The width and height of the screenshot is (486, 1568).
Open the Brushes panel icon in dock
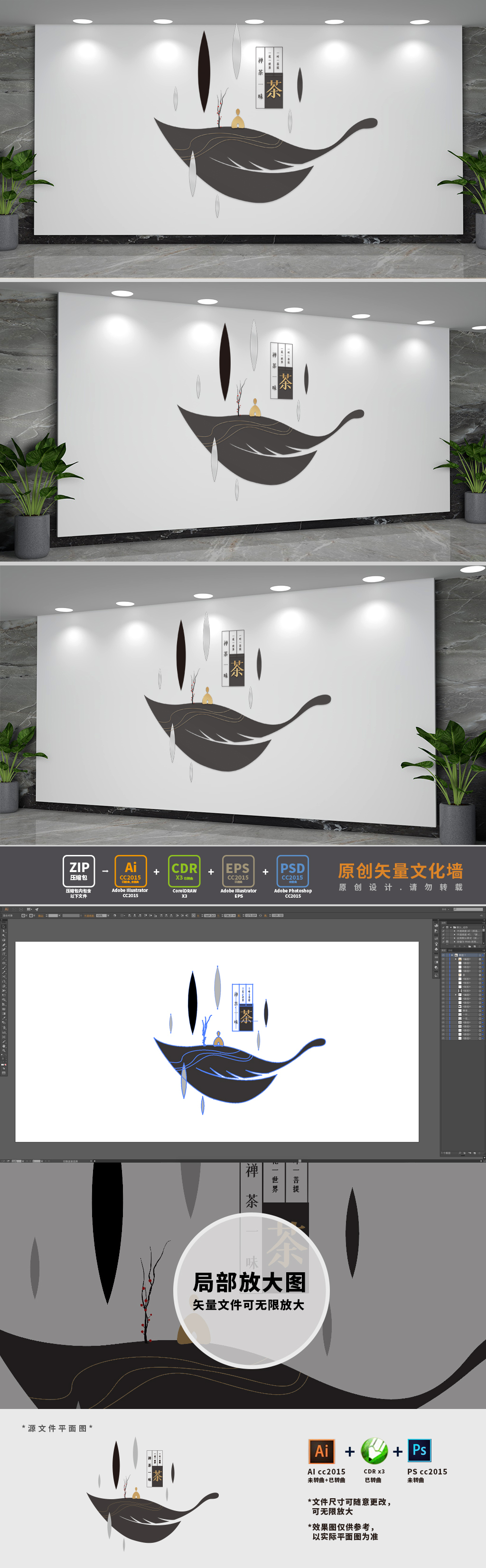[x=436, y=944]
